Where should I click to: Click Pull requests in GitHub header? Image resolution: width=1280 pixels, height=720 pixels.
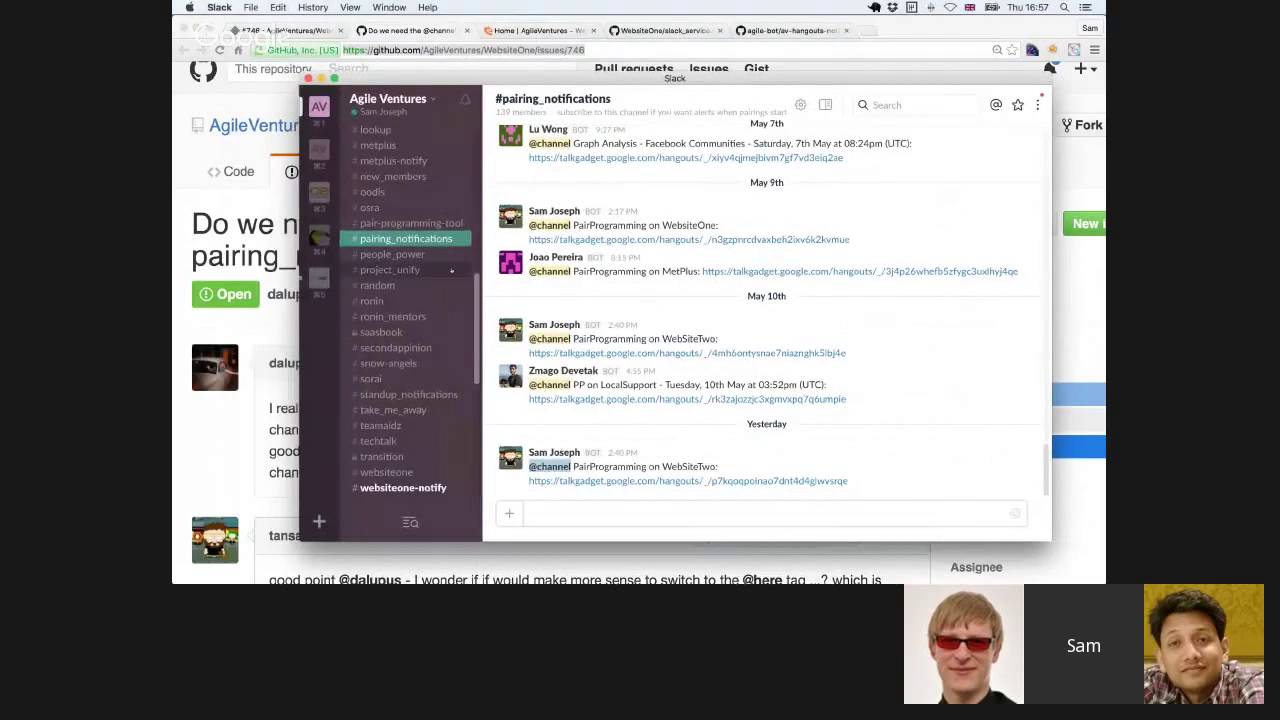(x=634, y=69)
